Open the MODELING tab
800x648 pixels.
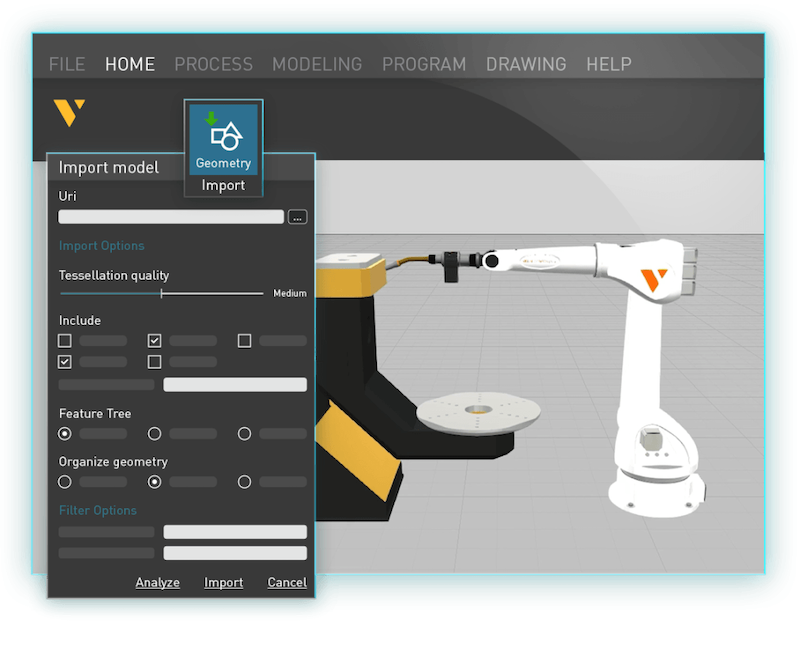(317, 64)
